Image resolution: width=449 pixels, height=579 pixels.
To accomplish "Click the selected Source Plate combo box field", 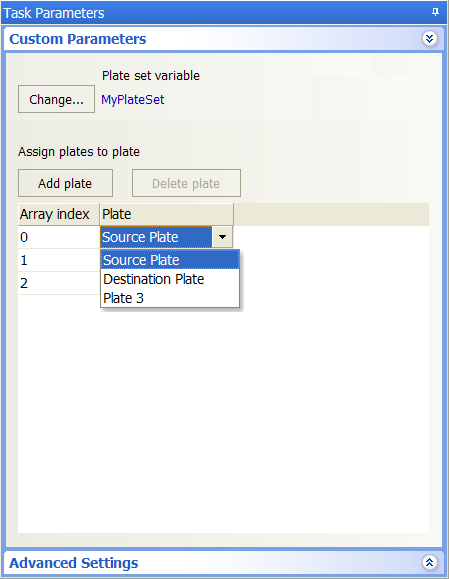I will point(156,237).
